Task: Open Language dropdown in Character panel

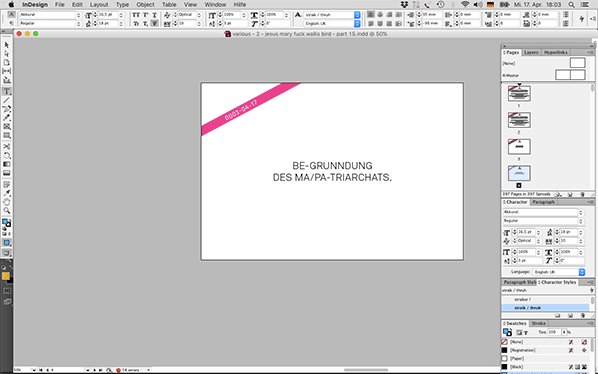Action: coord(582,272)
